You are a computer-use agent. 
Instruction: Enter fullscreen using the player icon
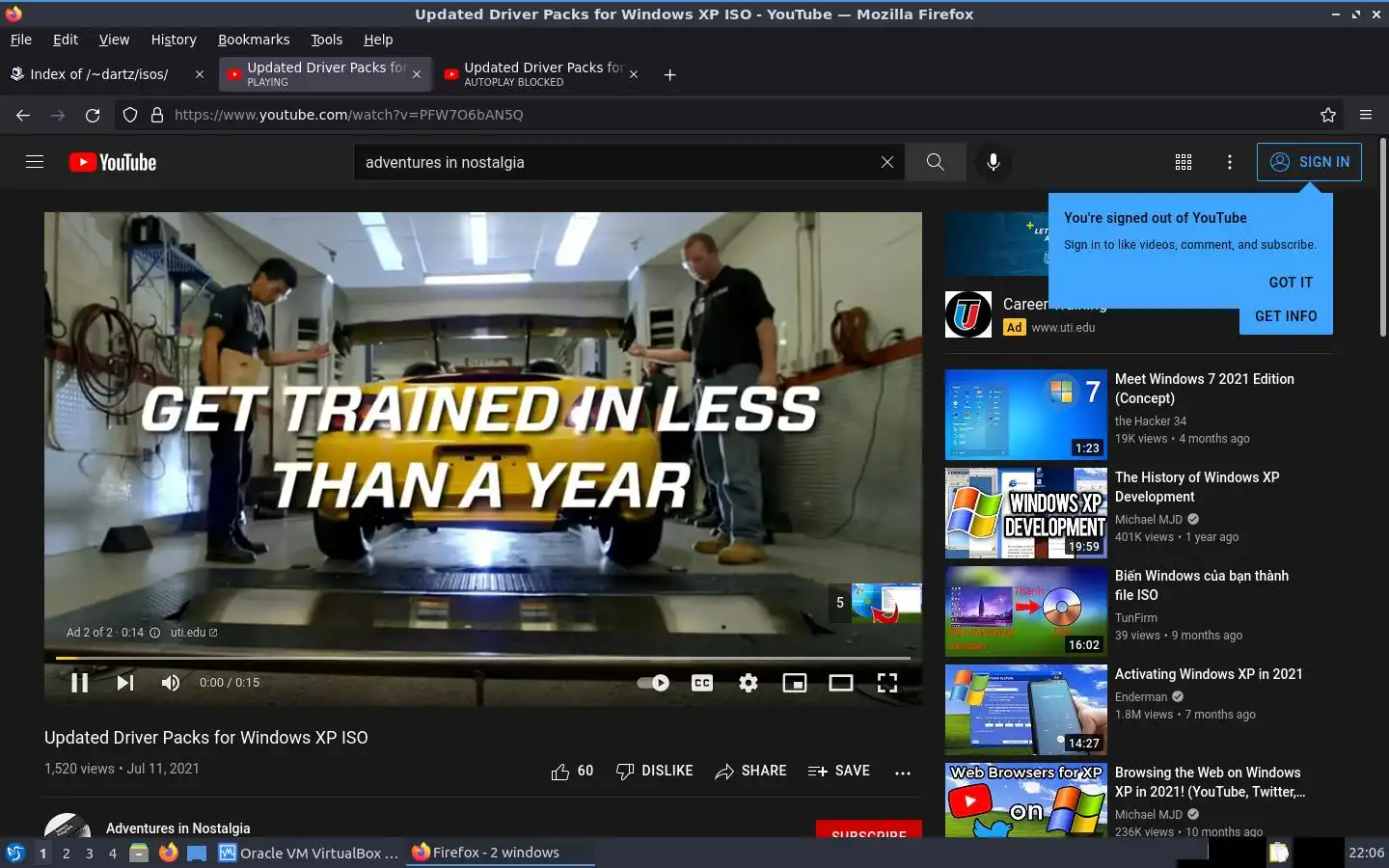point(887,683)
